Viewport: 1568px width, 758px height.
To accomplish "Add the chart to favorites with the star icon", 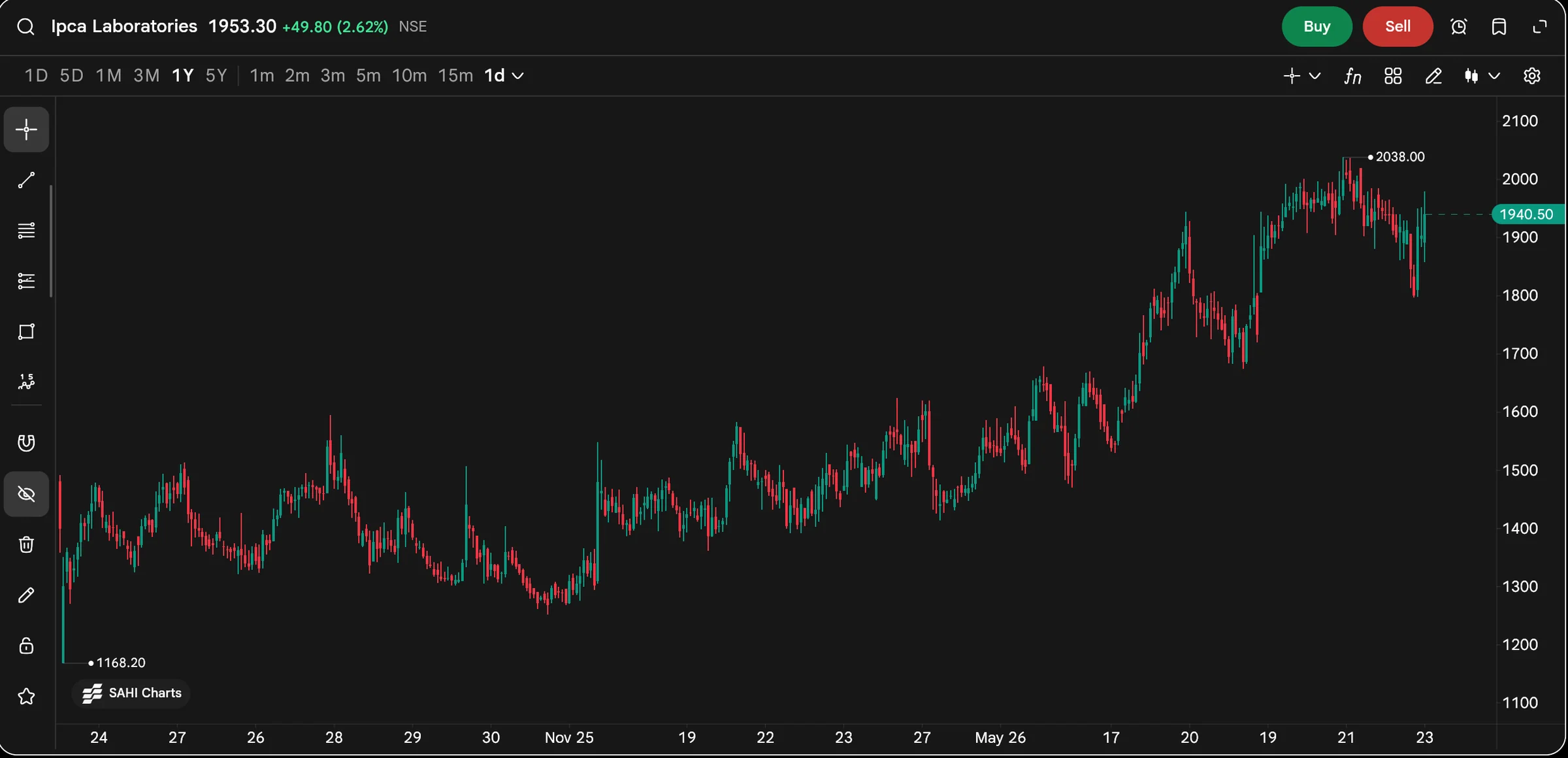I will [x=26, y=697].
